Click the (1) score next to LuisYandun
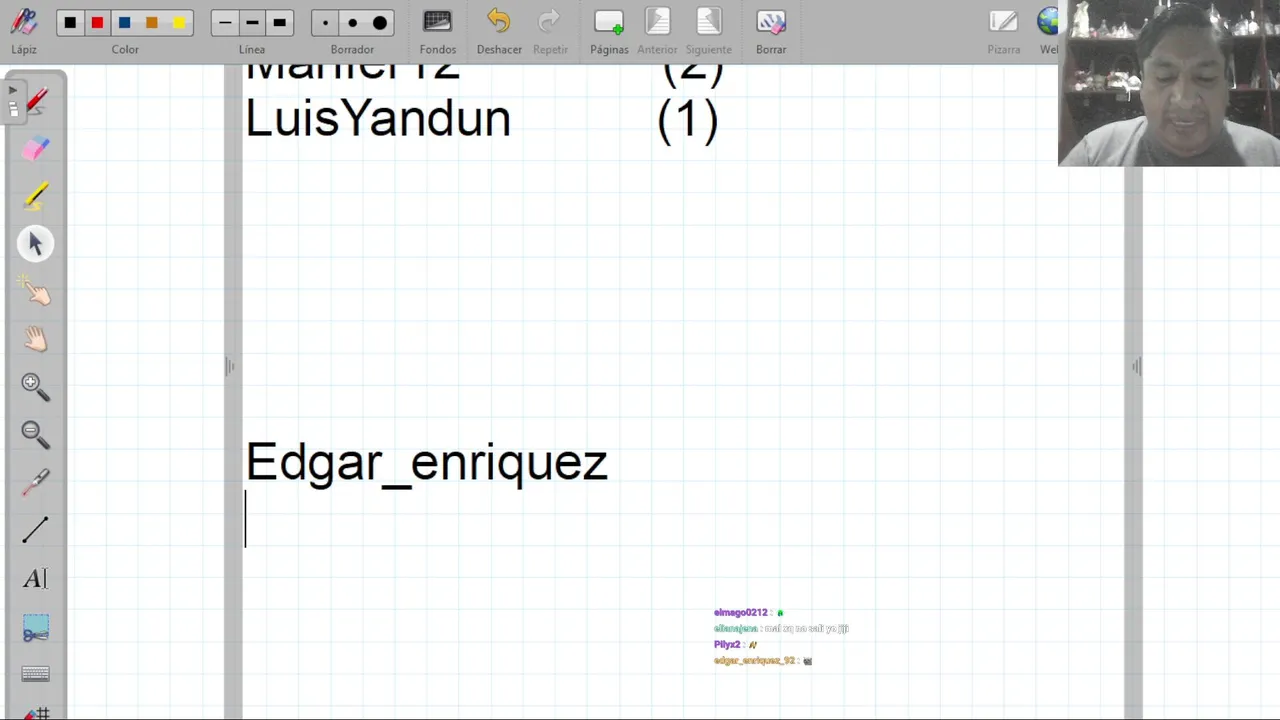The width and height of the screenshot is (1280, 720). click(688, 120)
